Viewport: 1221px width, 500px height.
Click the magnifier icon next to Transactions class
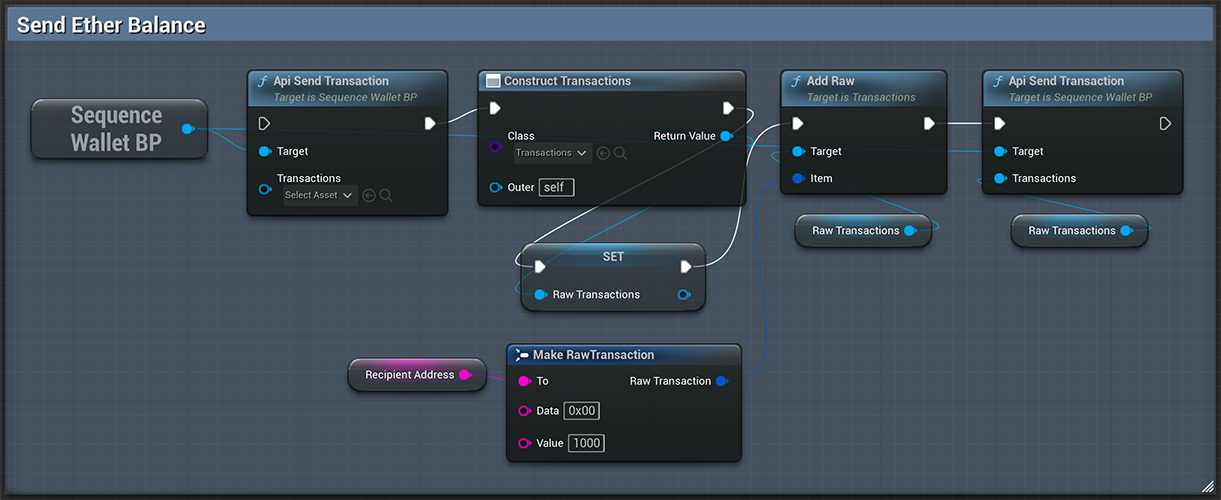point(620,153)
